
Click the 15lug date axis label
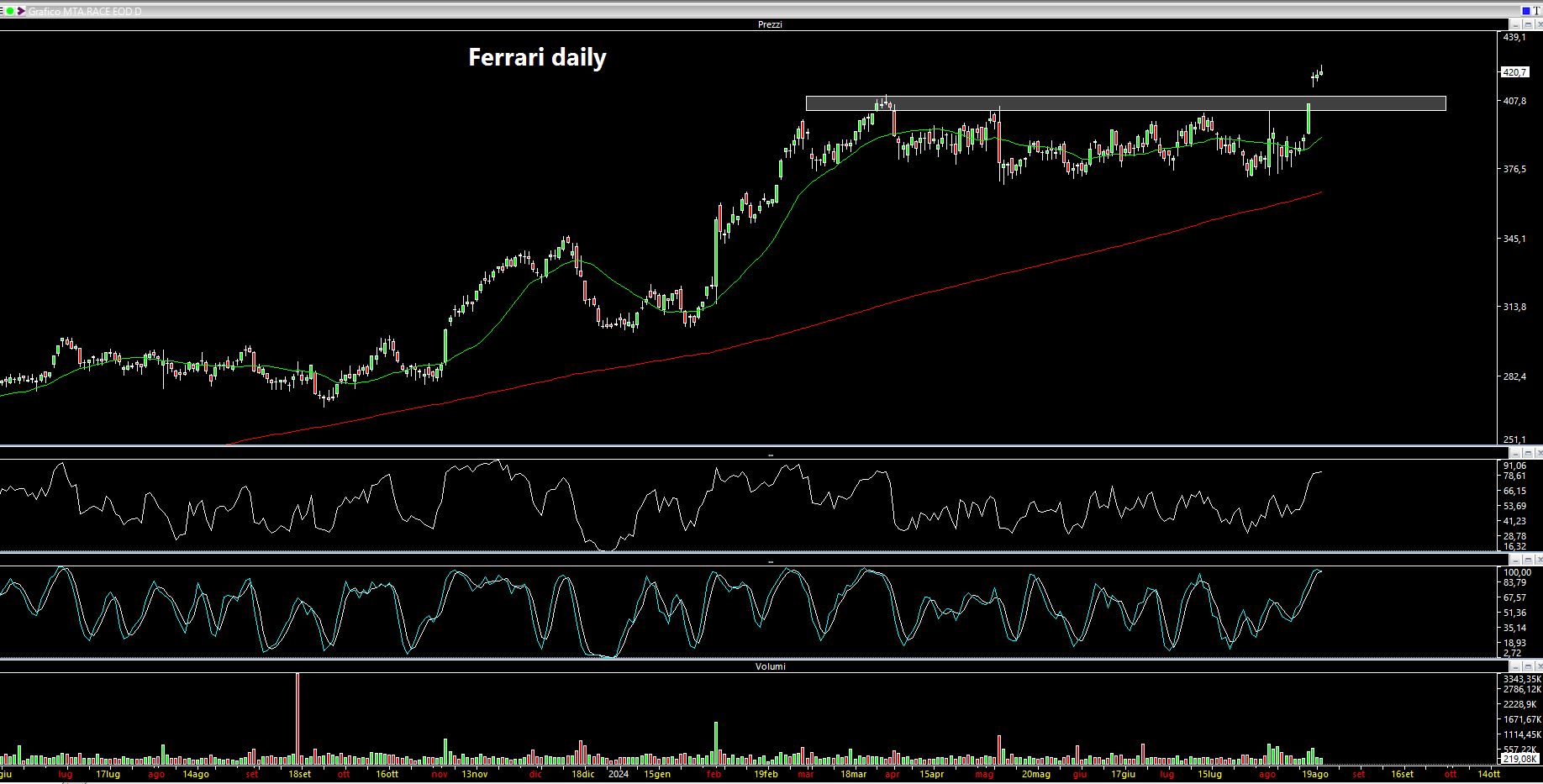[1209, 774]
